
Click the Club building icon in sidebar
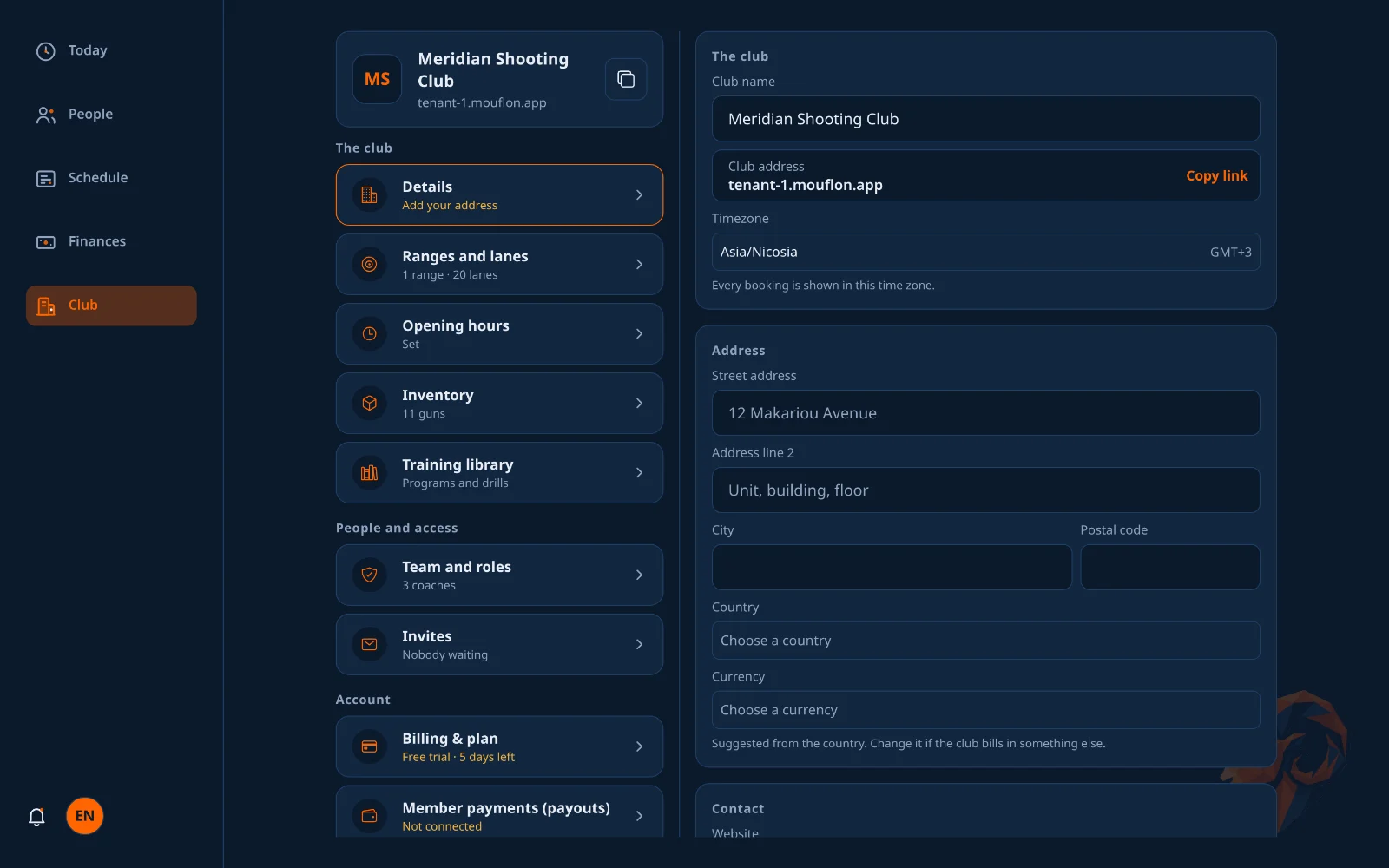point(46,306)
